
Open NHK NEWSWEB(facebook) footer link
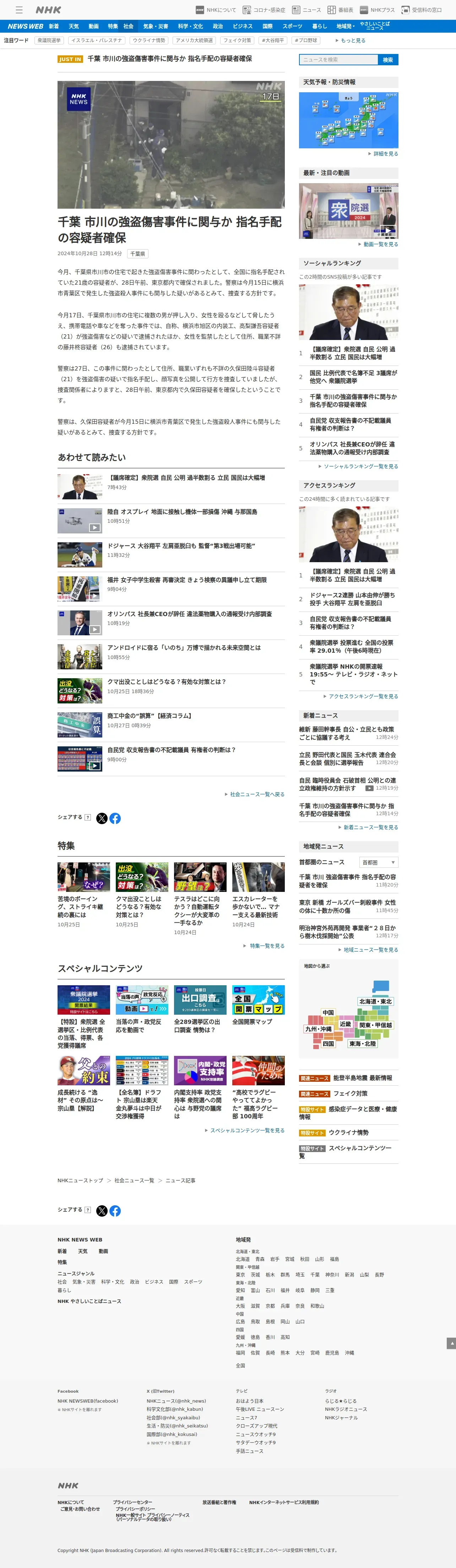[88, 1400]
